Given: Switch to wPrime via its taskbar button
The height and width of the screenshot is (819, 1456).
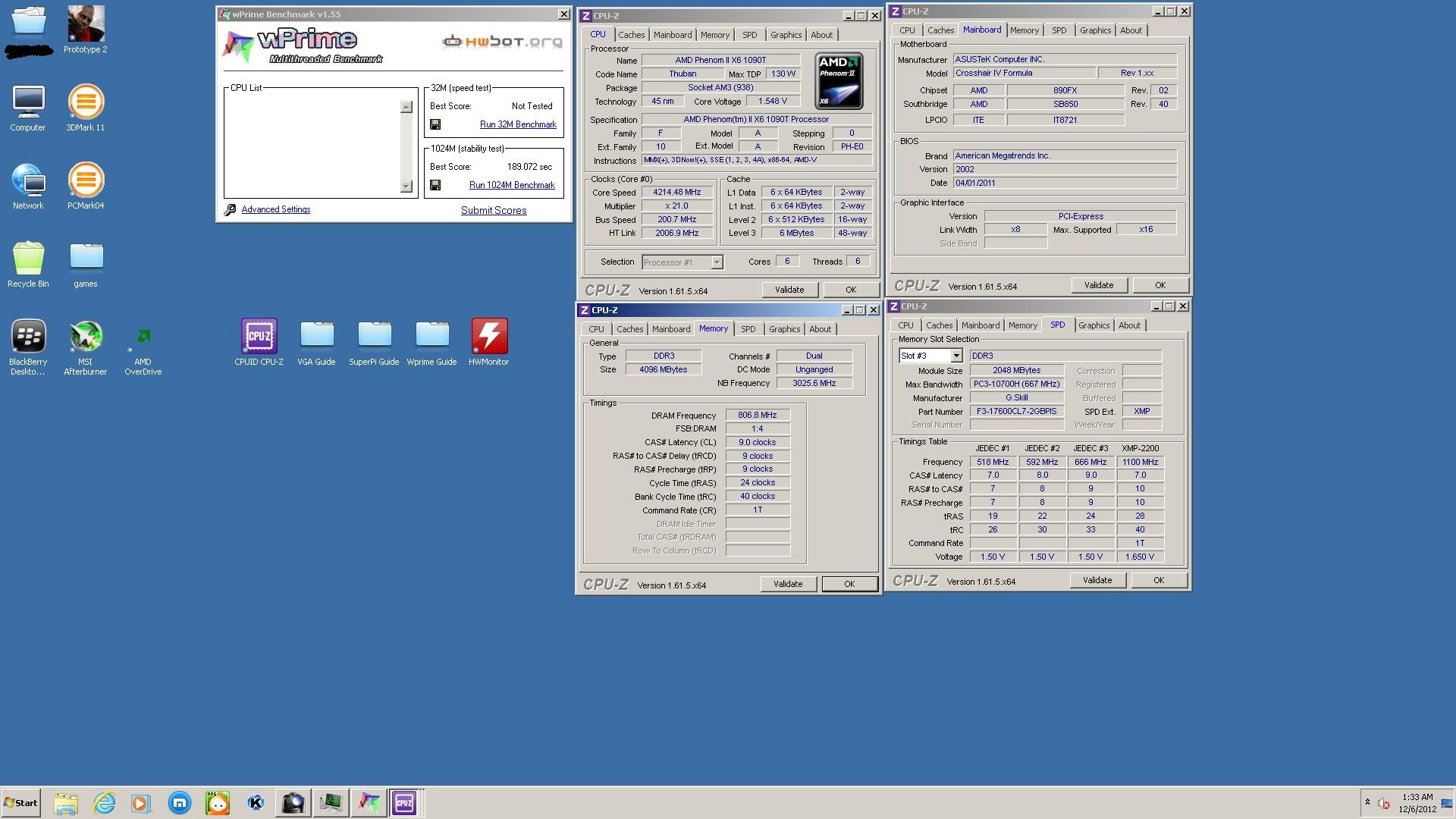Looking at the screenshot, I should (369, 803).
